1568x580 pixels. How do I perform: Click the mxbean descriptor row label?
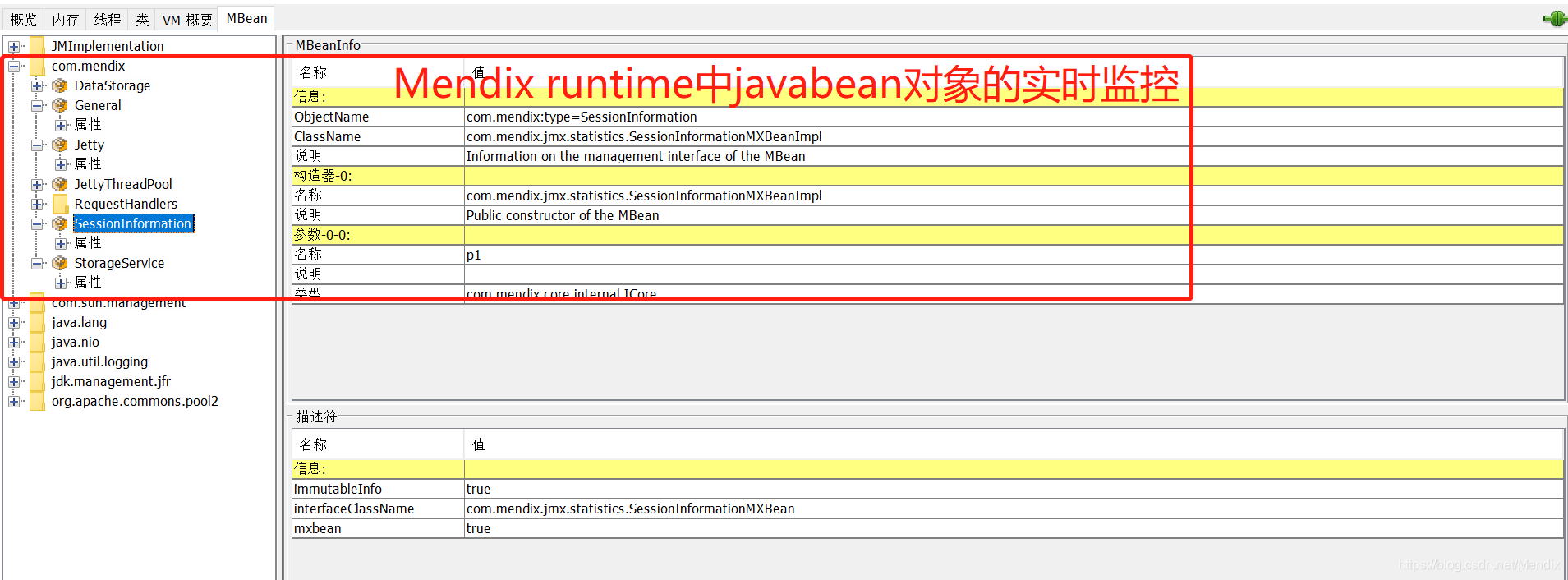pyautogui.click(x=378, y=528)
